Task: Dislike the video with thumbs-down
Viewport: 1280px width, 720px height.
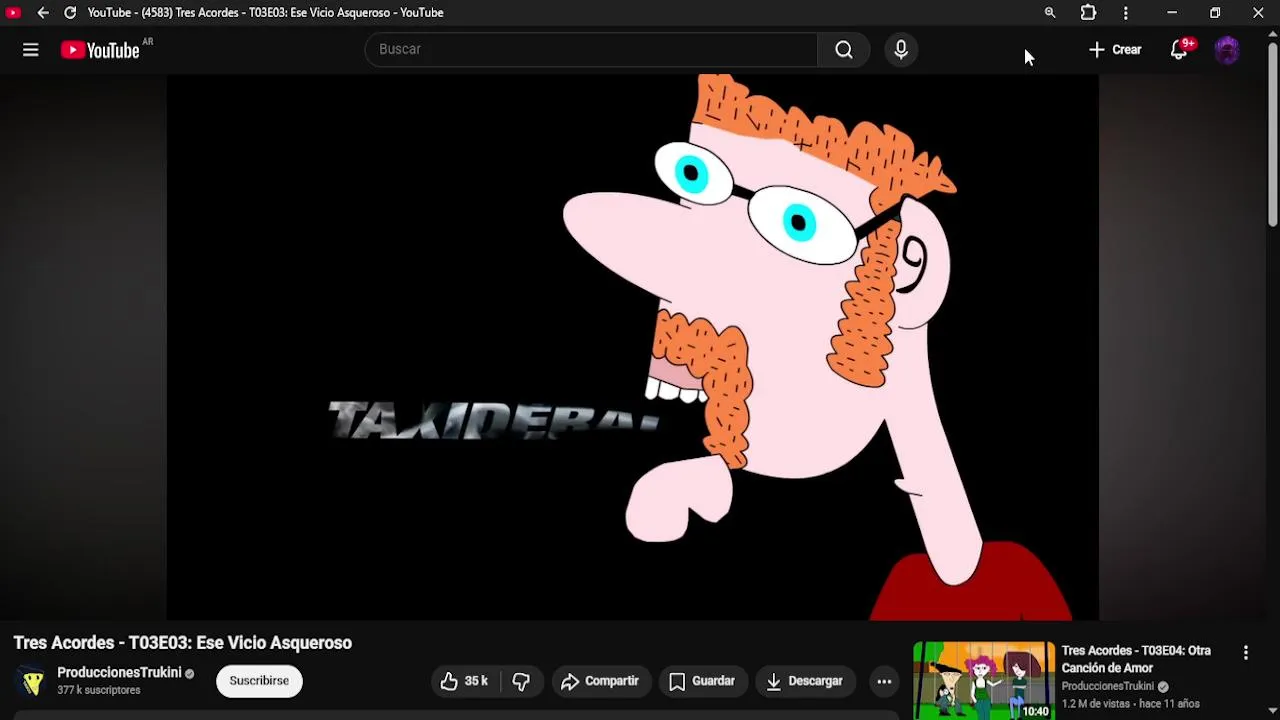Action: pos(521,681)
